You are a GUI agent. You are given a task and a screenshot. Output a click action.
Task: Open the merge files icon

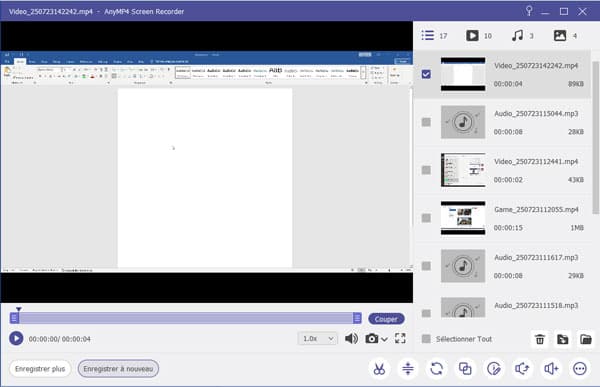point(465,369)
